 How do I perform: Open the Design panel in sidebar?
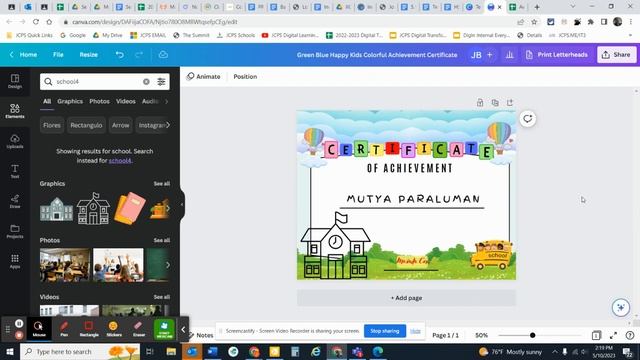(15, 81)
